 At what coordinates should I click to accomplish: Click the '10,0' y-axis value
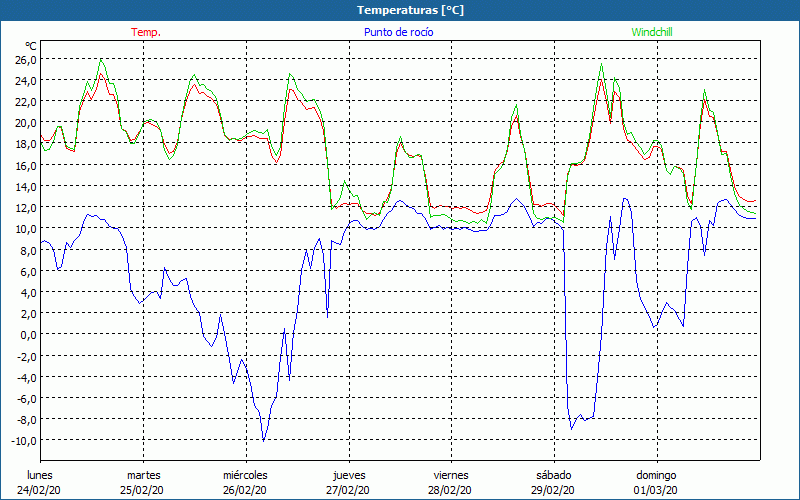[26, 229]
